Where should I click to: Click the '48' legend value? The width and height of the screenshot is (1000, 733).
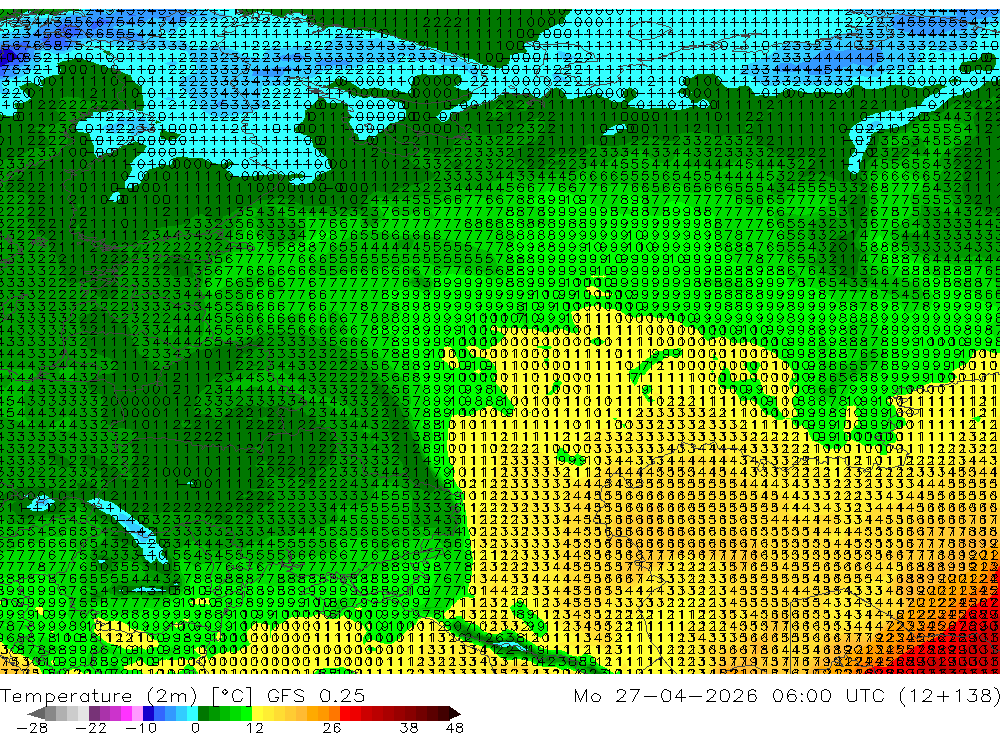(455, 727)
